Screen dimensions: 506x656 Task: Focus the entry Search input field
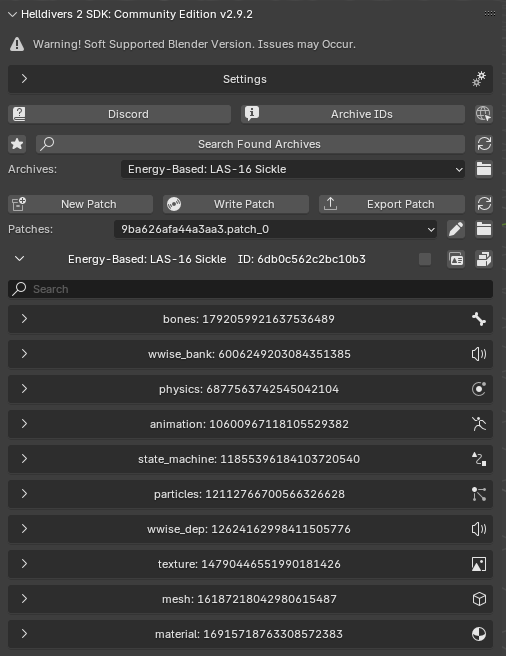(x=250, y=289)
